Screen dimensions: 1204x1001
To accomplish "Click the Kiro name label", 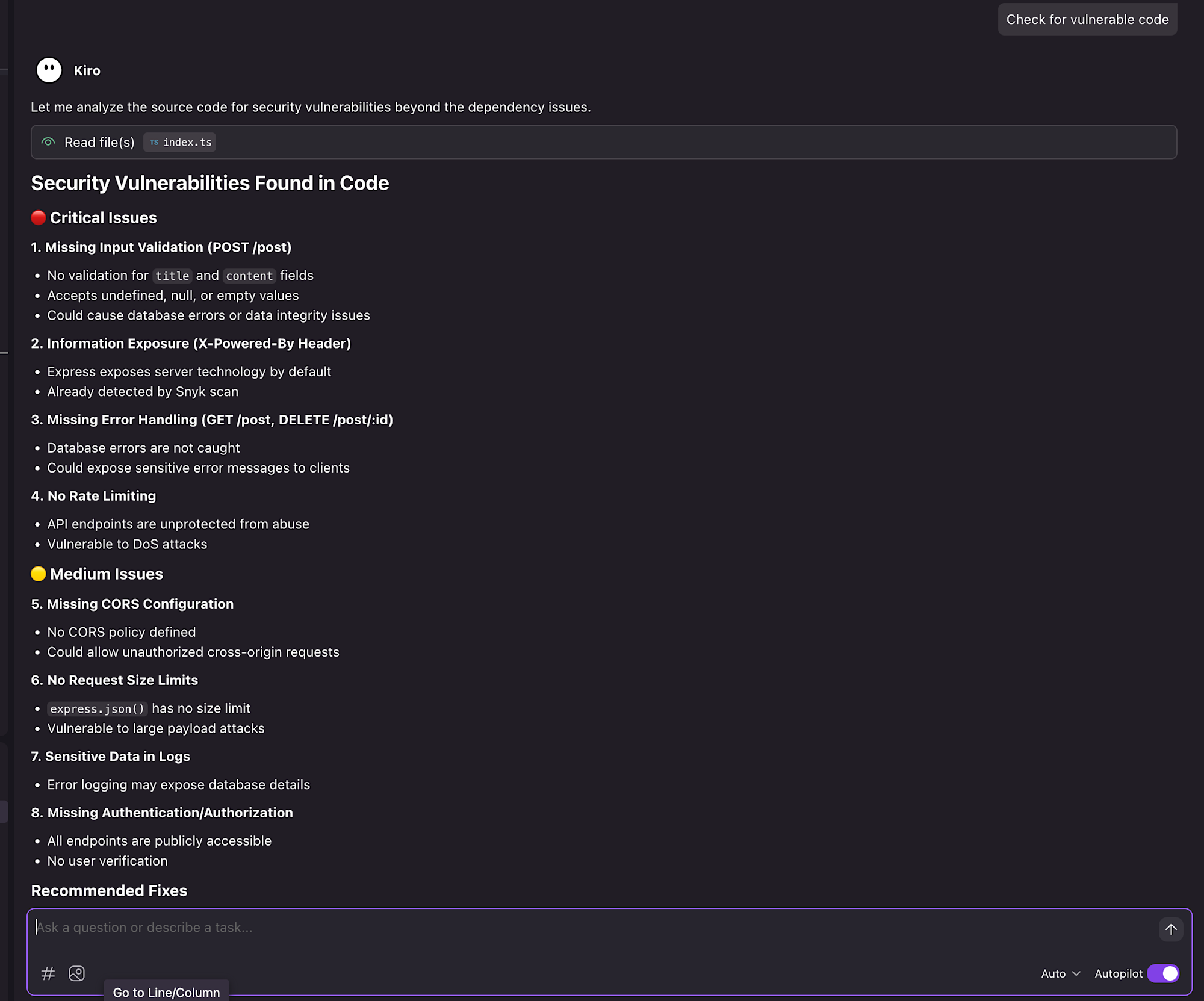I will coord(87,71).
